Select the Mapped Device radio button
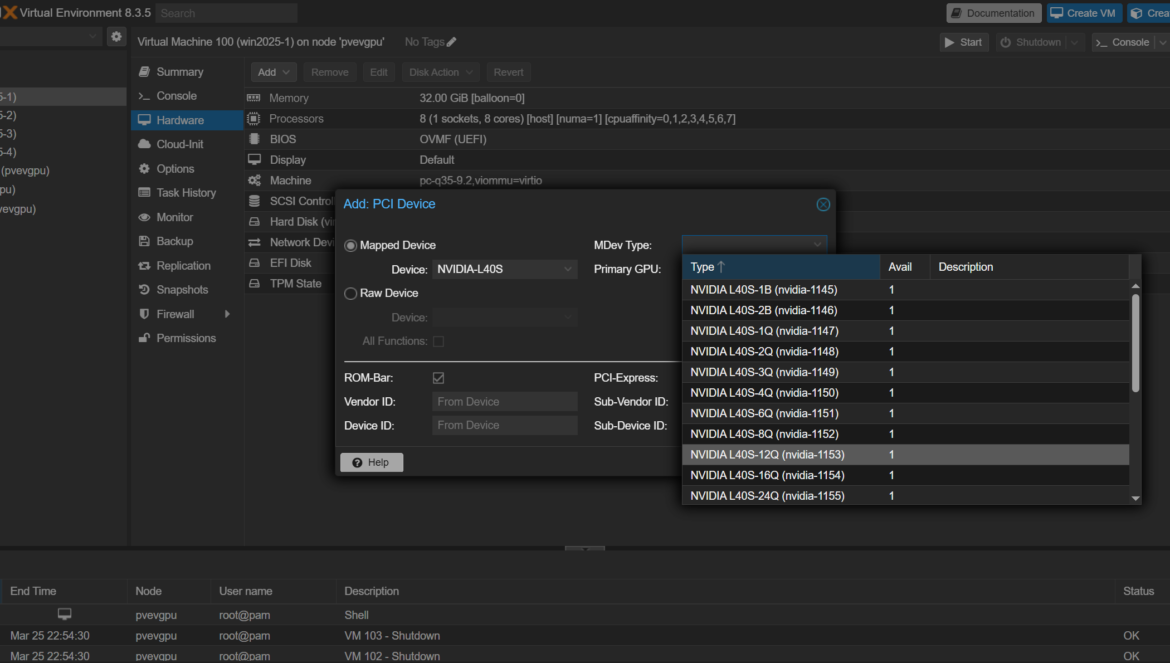 pyautogui.click(x=350, y=245)
